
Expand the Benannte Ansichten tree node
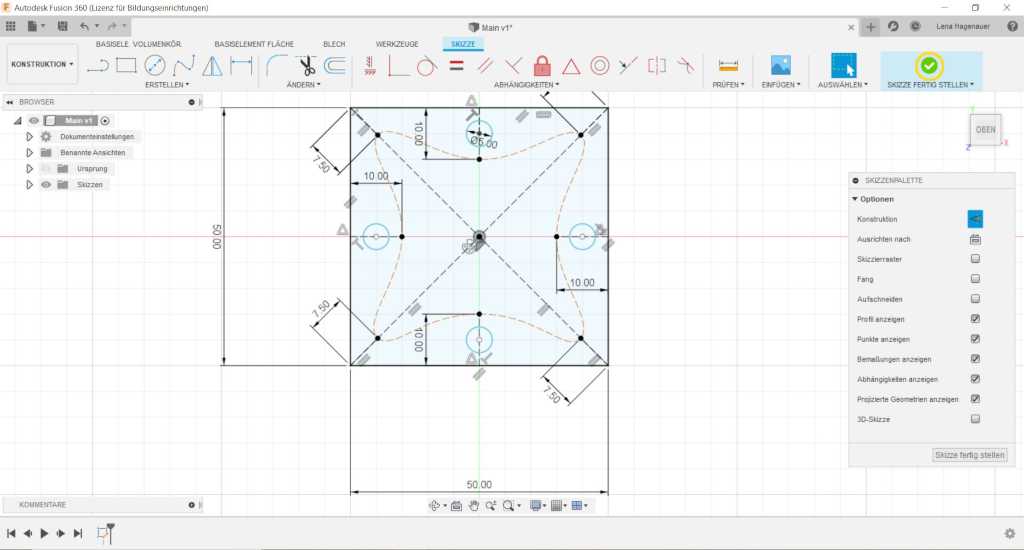click(29, 153)
